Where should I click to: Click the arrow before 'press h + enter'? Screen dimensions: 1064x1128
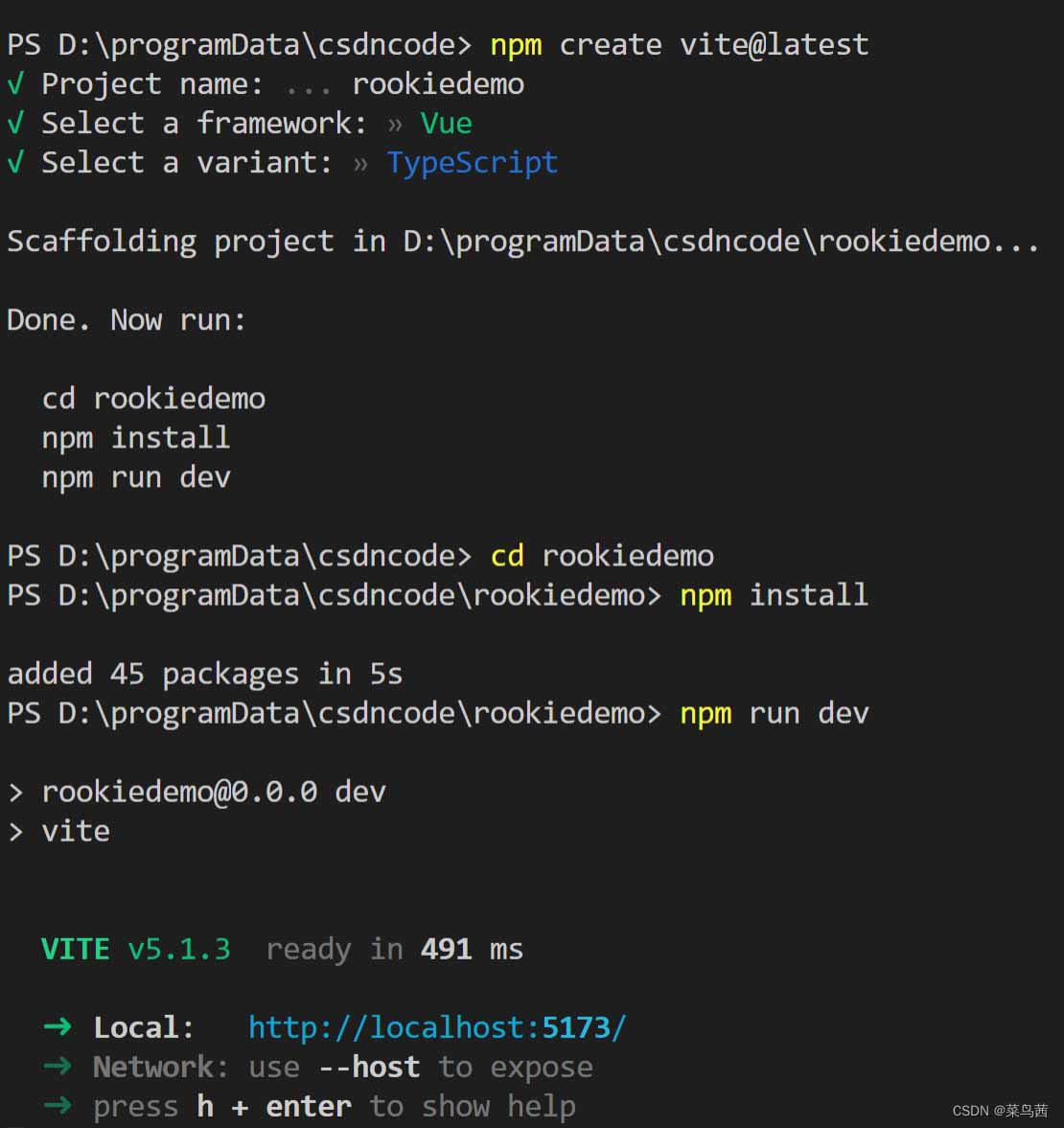pos(58,1105)
